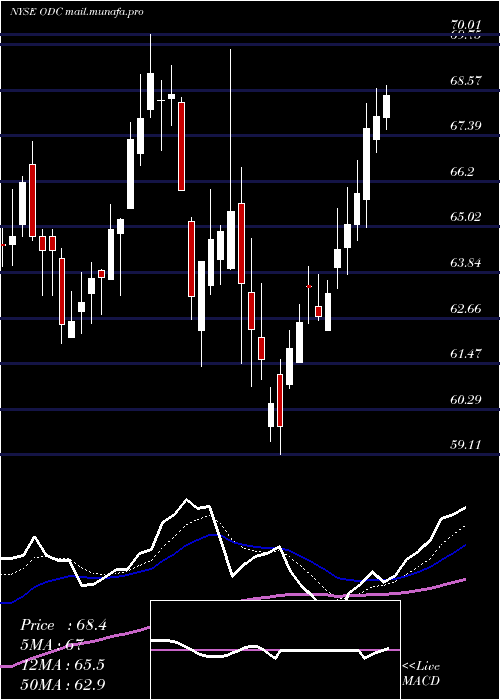Click the 63.84 price axis label
500x700 pixels.
click(x=466, y=262)
